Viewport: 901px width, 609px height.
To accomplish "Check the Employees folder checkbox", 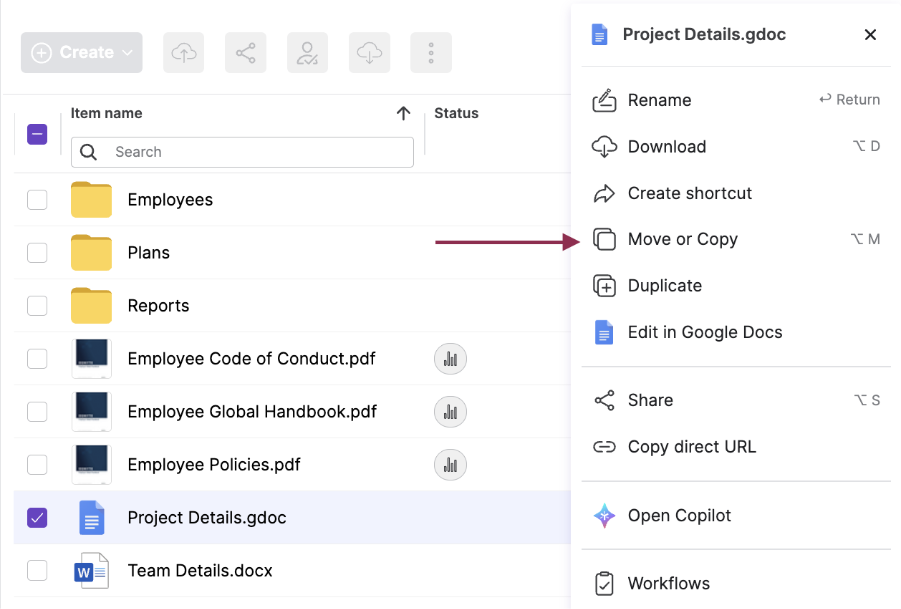I will click(37, 200).
